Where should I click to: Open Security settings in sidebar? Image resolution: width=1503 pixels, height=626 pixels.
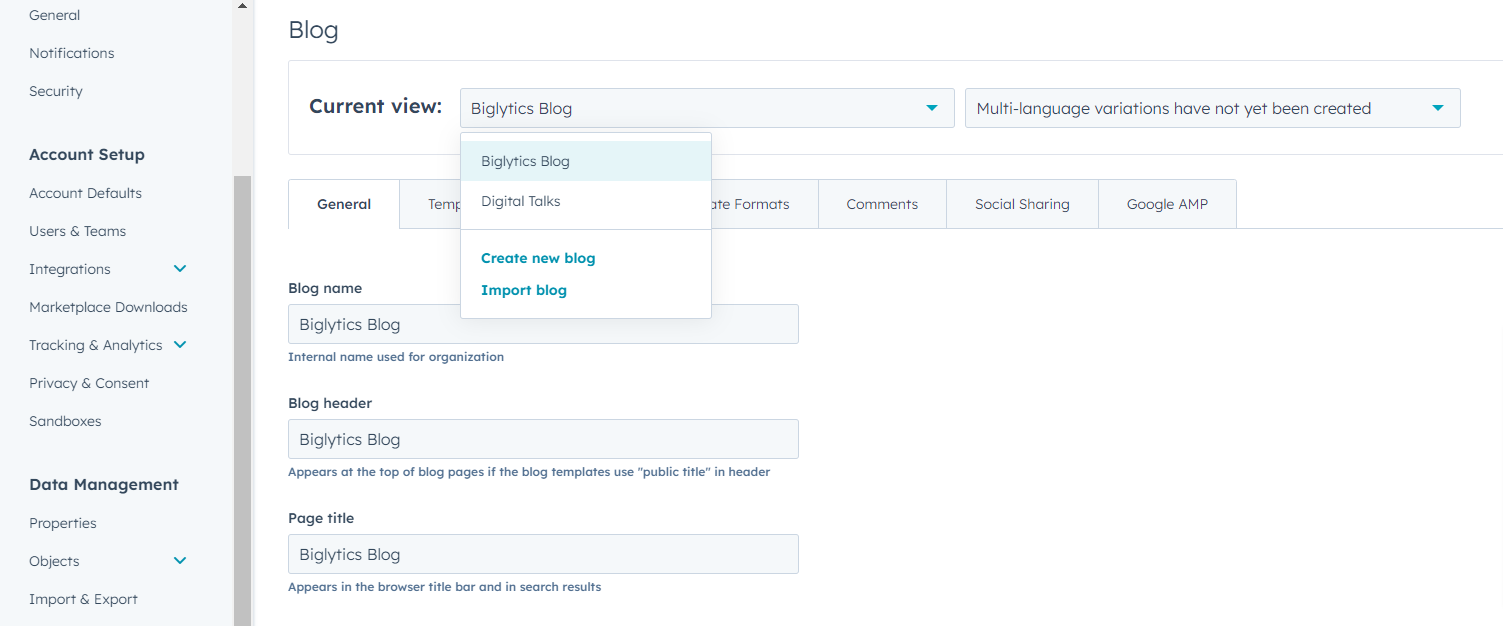point(56,91)
